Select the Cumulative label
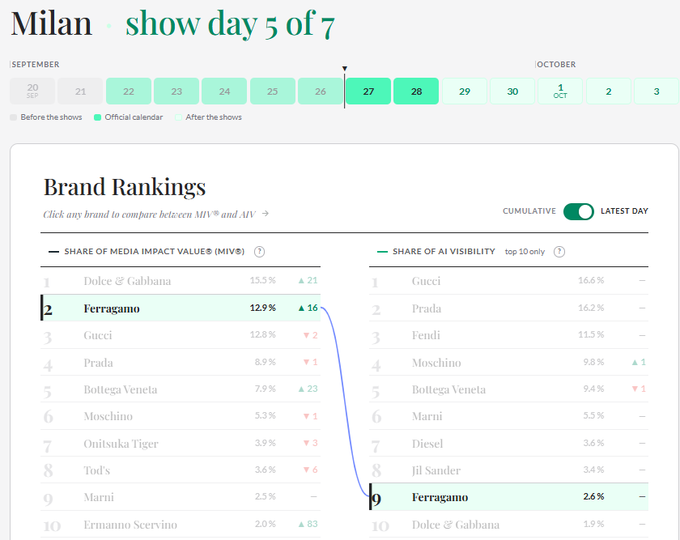The width and height of the screenshot is (680, 540). tap(529, 211)
